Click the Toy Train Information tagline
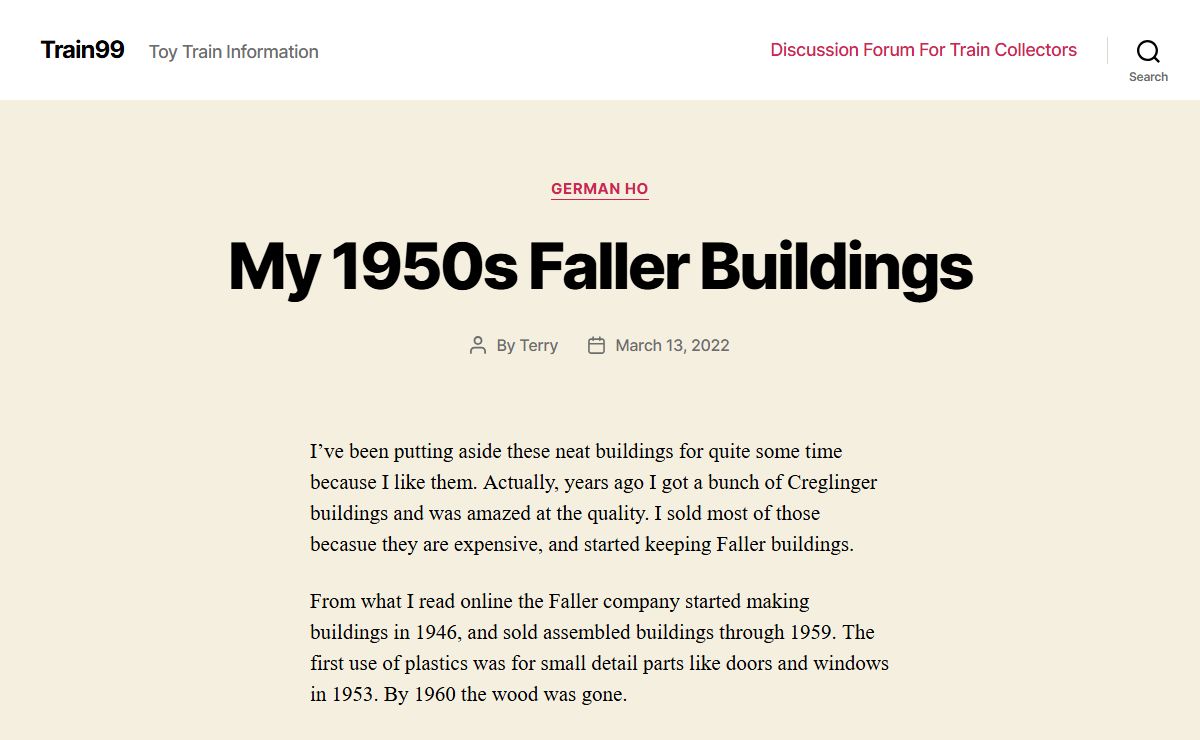The width and height of the screenshot is (1200, 740). 234,52
